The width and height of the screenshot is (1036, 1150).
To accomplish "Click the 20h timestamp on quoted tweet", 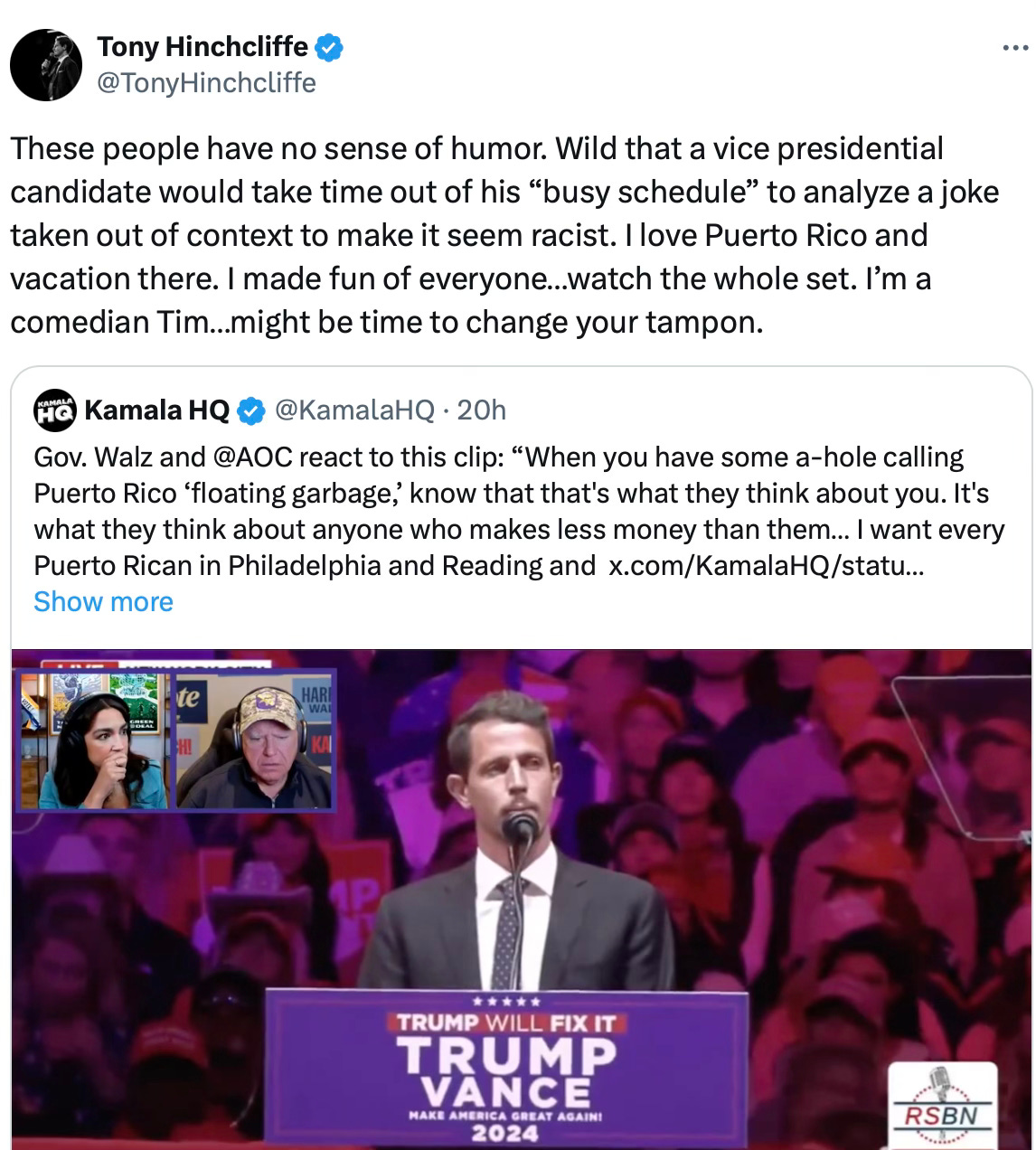I will tap(482, 411).
